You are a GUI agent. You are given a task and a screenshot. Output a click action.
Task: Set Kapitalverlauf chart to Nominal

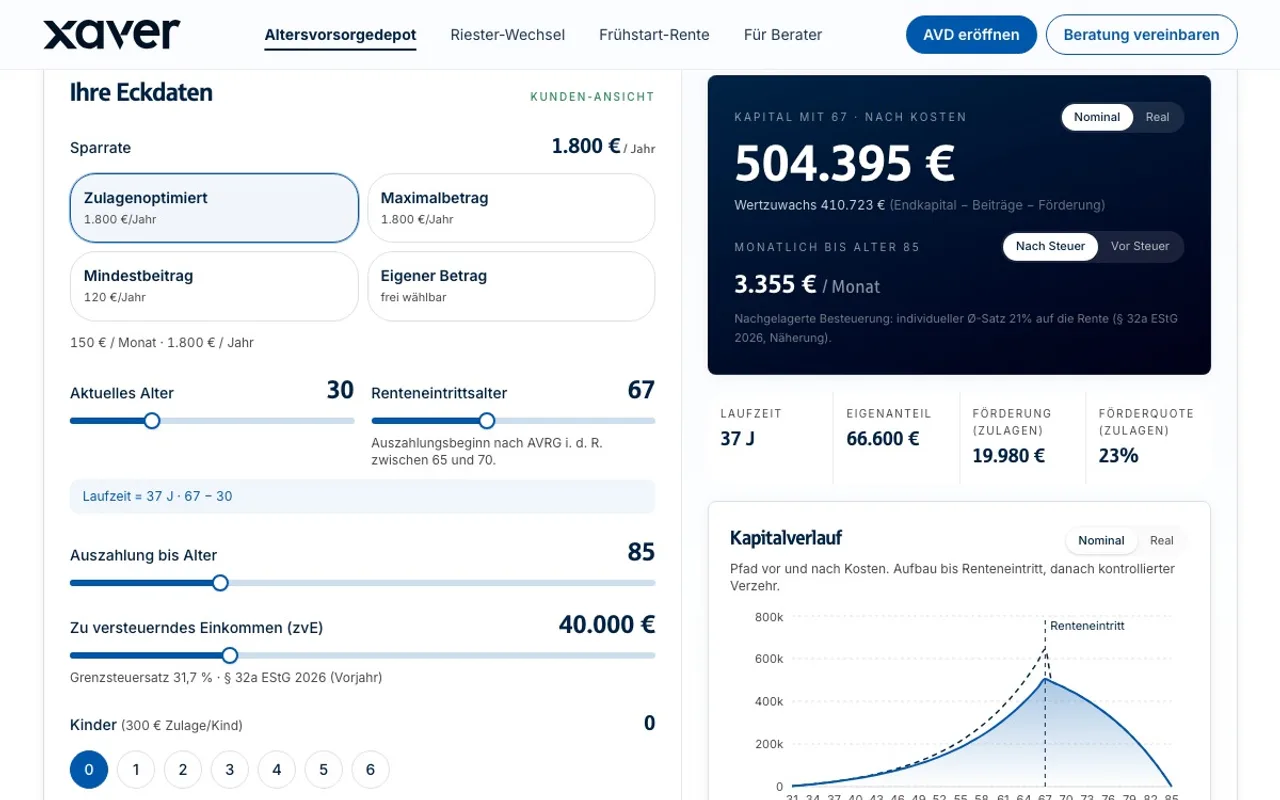tap(1102, 540)
